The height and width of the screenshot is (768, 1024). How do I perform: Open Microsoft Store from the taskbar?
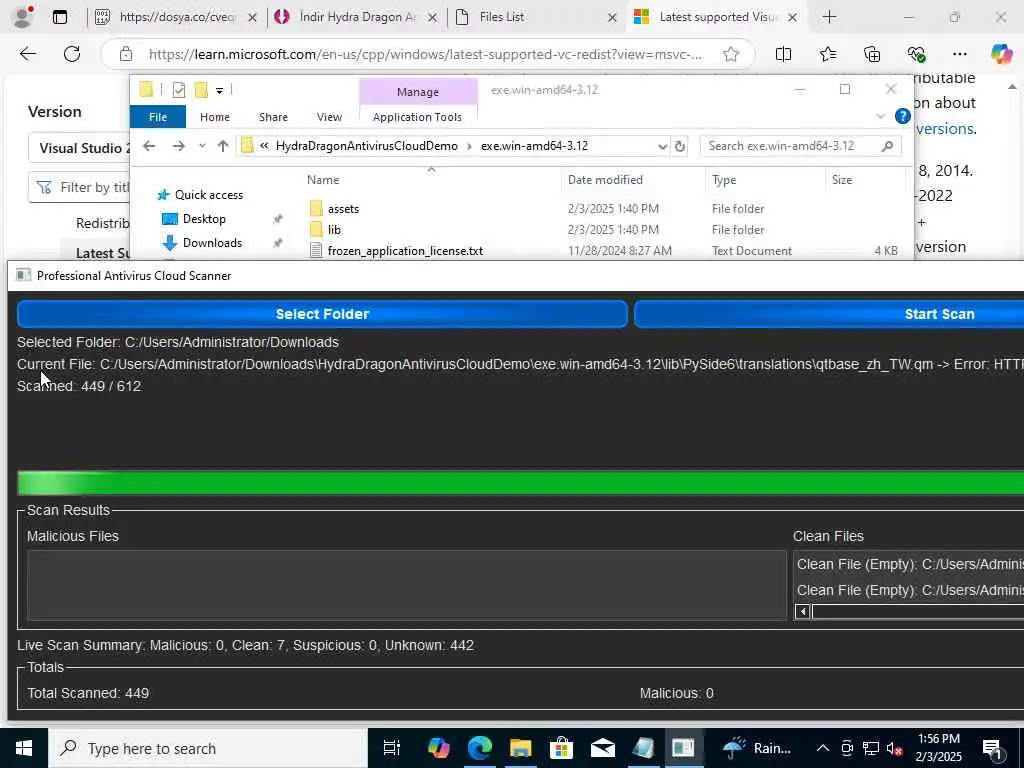[x=561, y=748]
